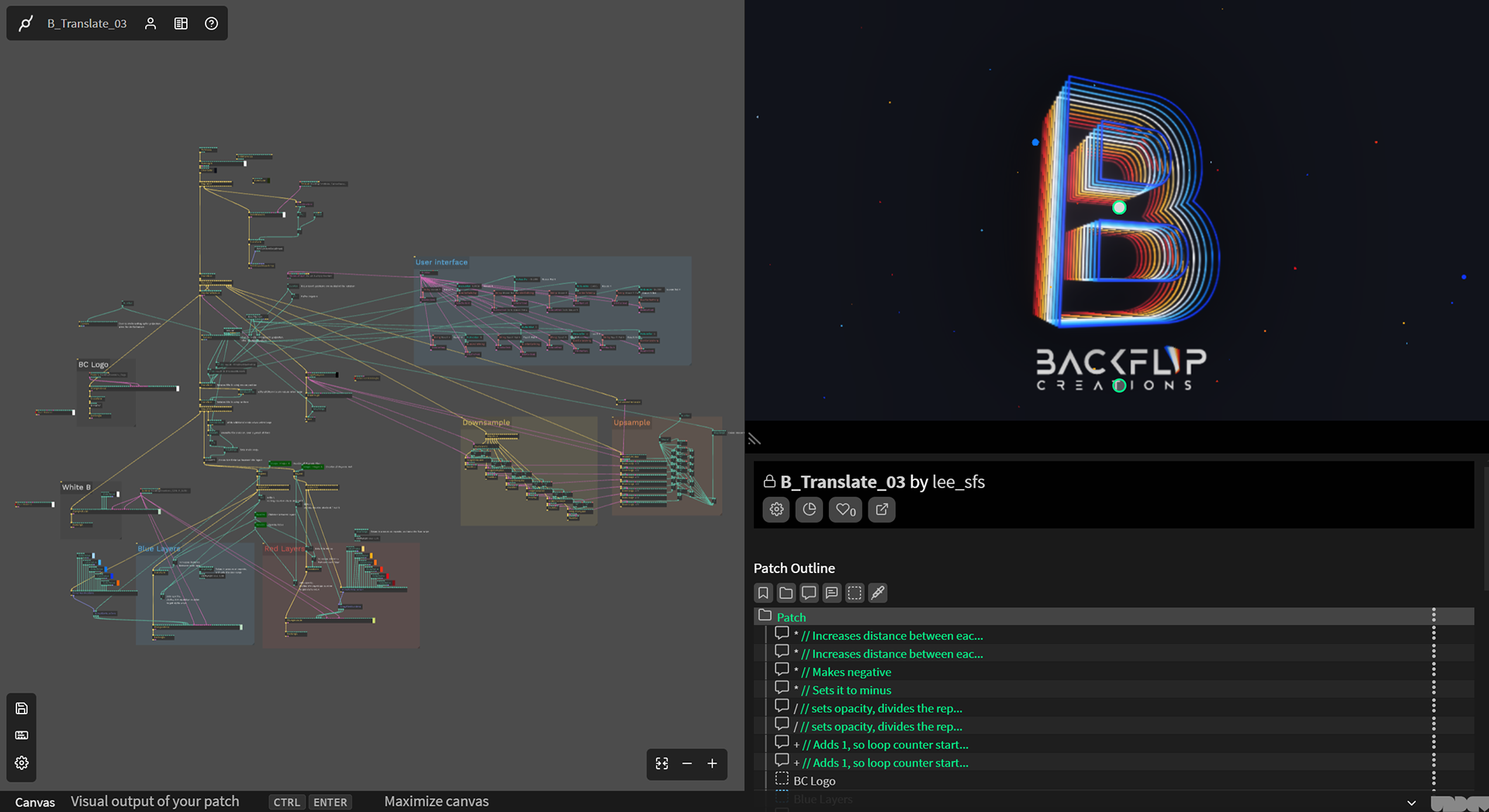Select the 'Upsample' area label on the patch

632,423
